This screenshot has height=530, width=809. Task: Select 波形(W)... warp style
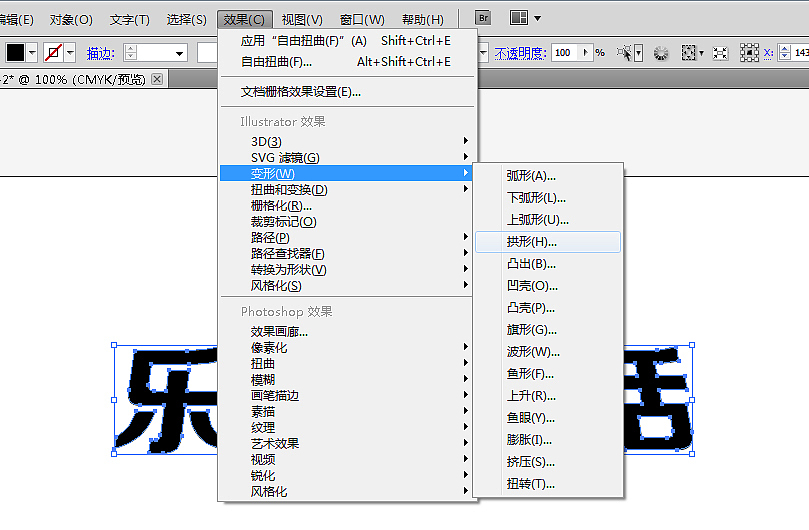coord(548,352)
